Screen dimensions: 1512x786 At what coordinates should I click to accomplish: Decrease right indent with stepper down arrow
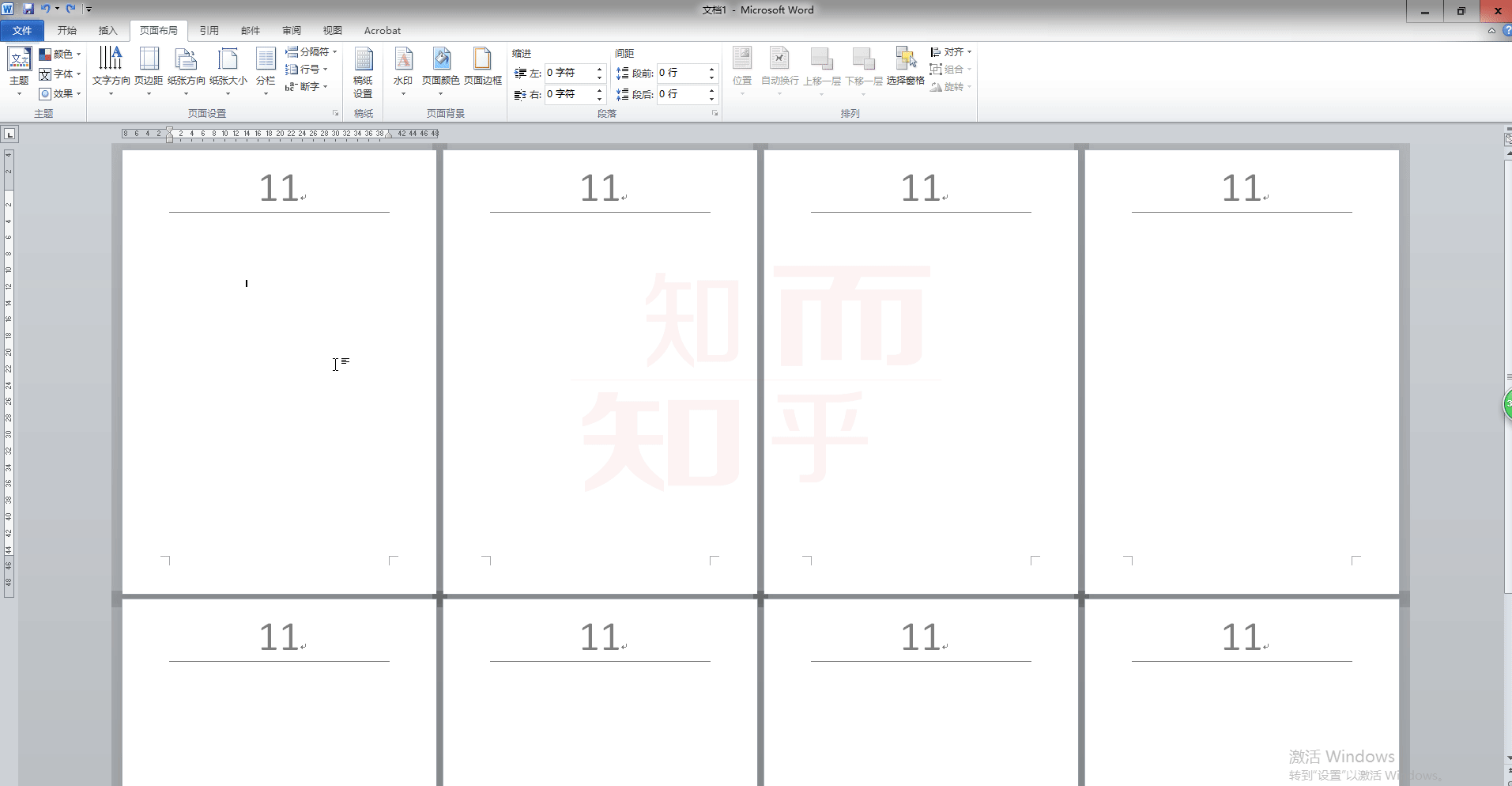[600, 98]
